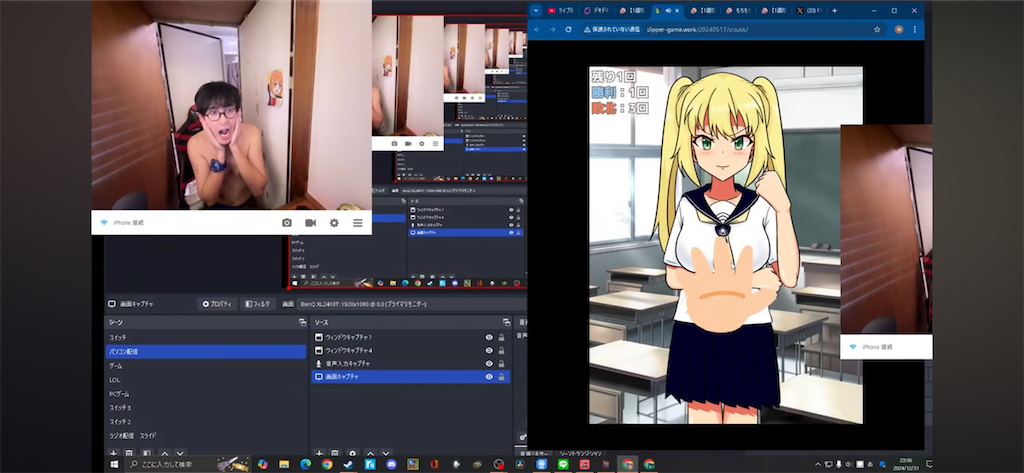Screen dimensions: 1024x473
Task: Add a new scene with the plus button
Action: pos(113,453)
